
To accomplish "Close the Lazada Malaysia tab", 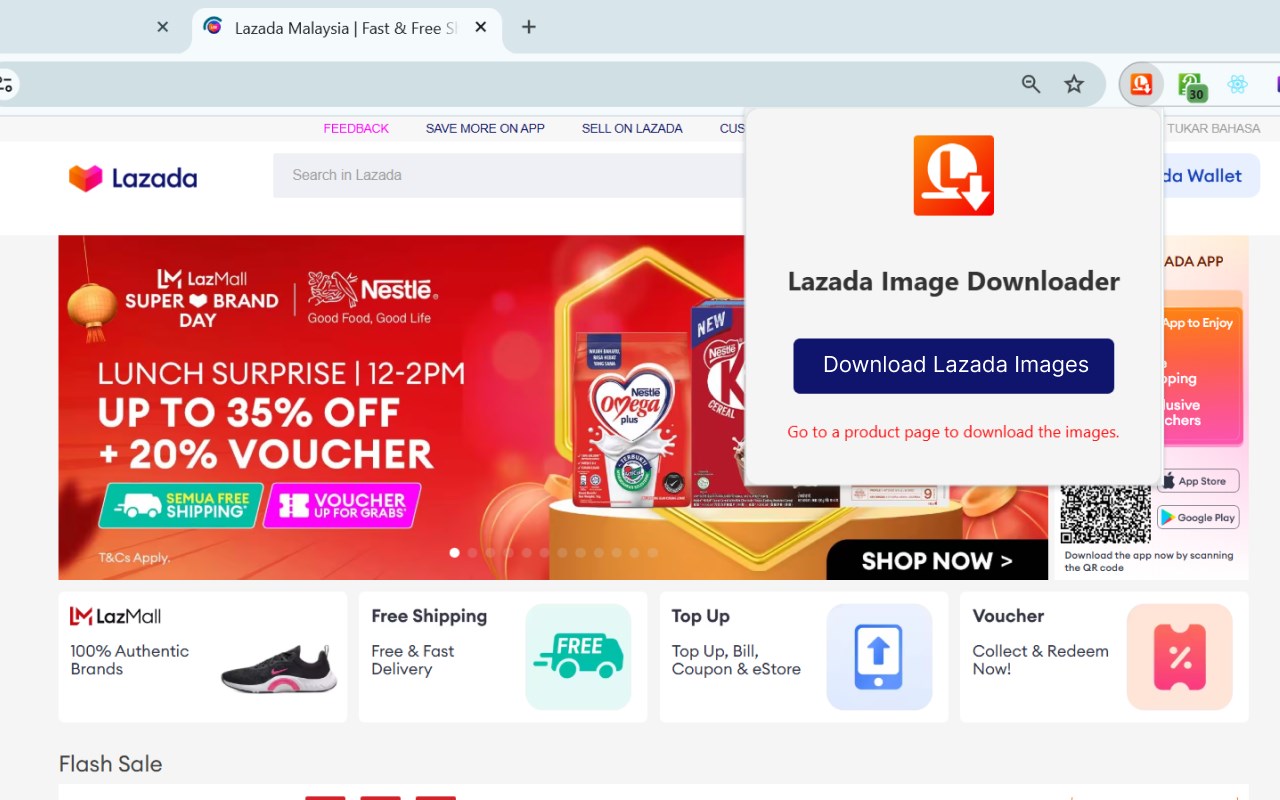I will coord(481,27).
